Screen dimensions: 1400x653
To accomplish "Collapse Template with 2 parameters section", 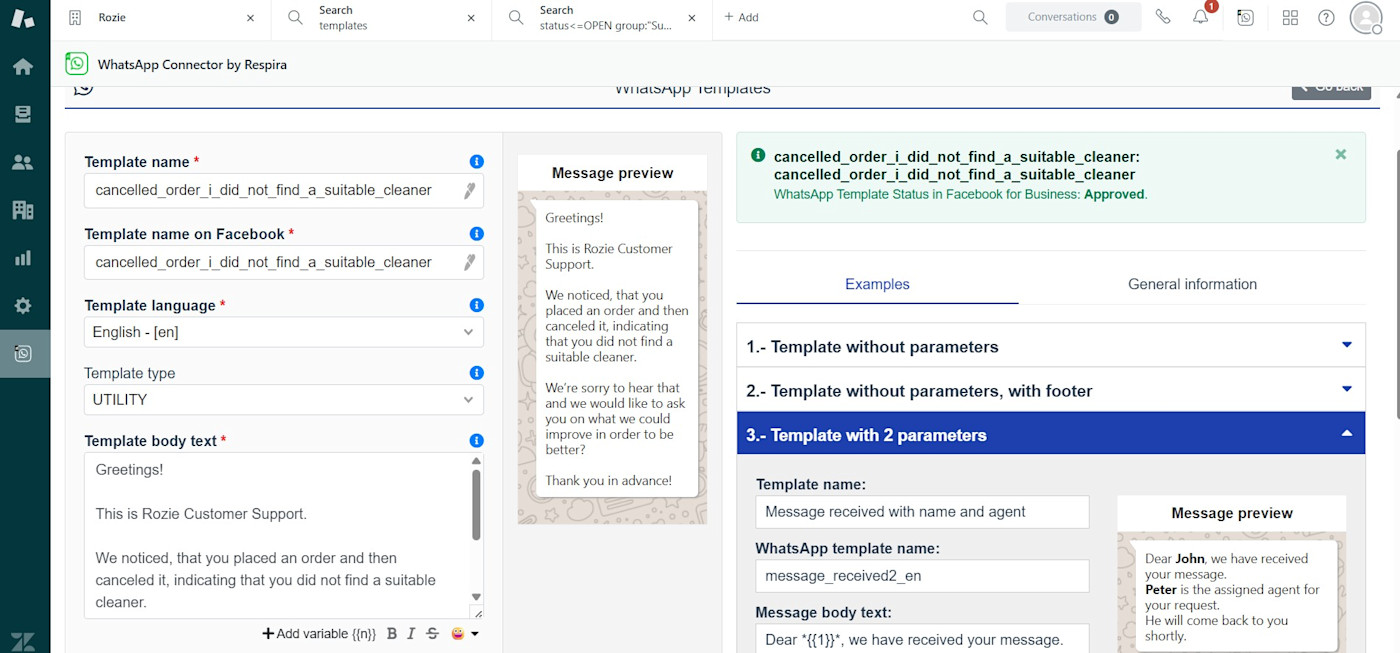I will [1051, 434].
